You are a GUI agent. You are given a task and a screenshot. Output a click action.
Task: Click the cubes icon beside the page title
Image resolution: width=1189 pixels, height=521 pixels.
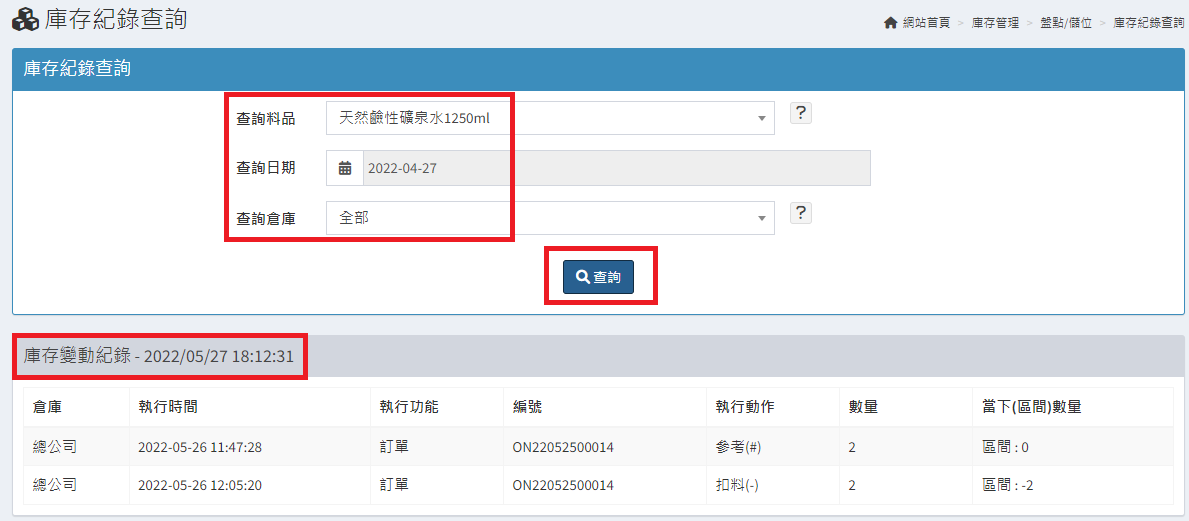tap(25, 19)
